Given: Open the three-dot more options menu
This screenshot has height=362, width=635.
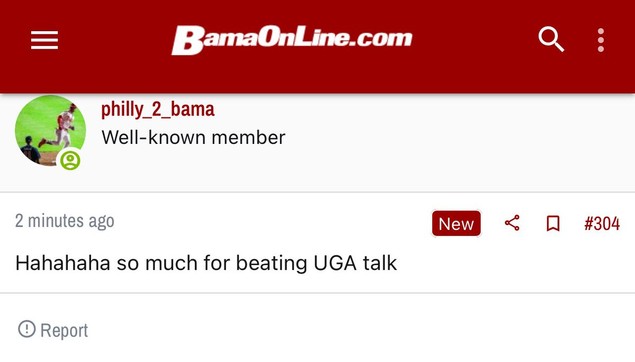Looking at the screenshot, I should (601, 40).
